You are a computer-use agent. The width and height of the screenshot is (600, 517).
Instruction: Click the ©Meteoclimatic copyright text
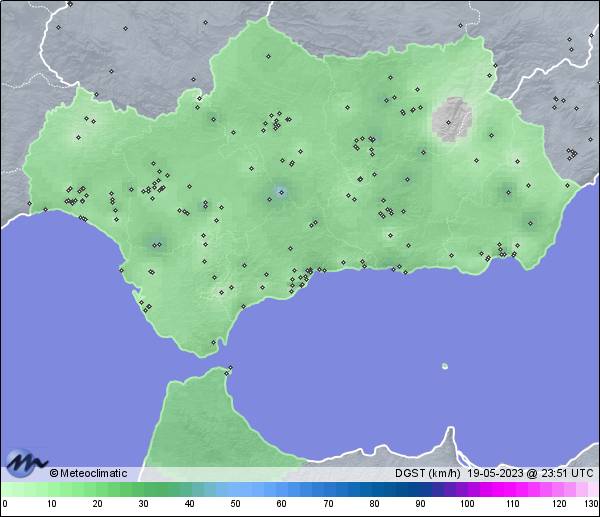pos(88,473)
